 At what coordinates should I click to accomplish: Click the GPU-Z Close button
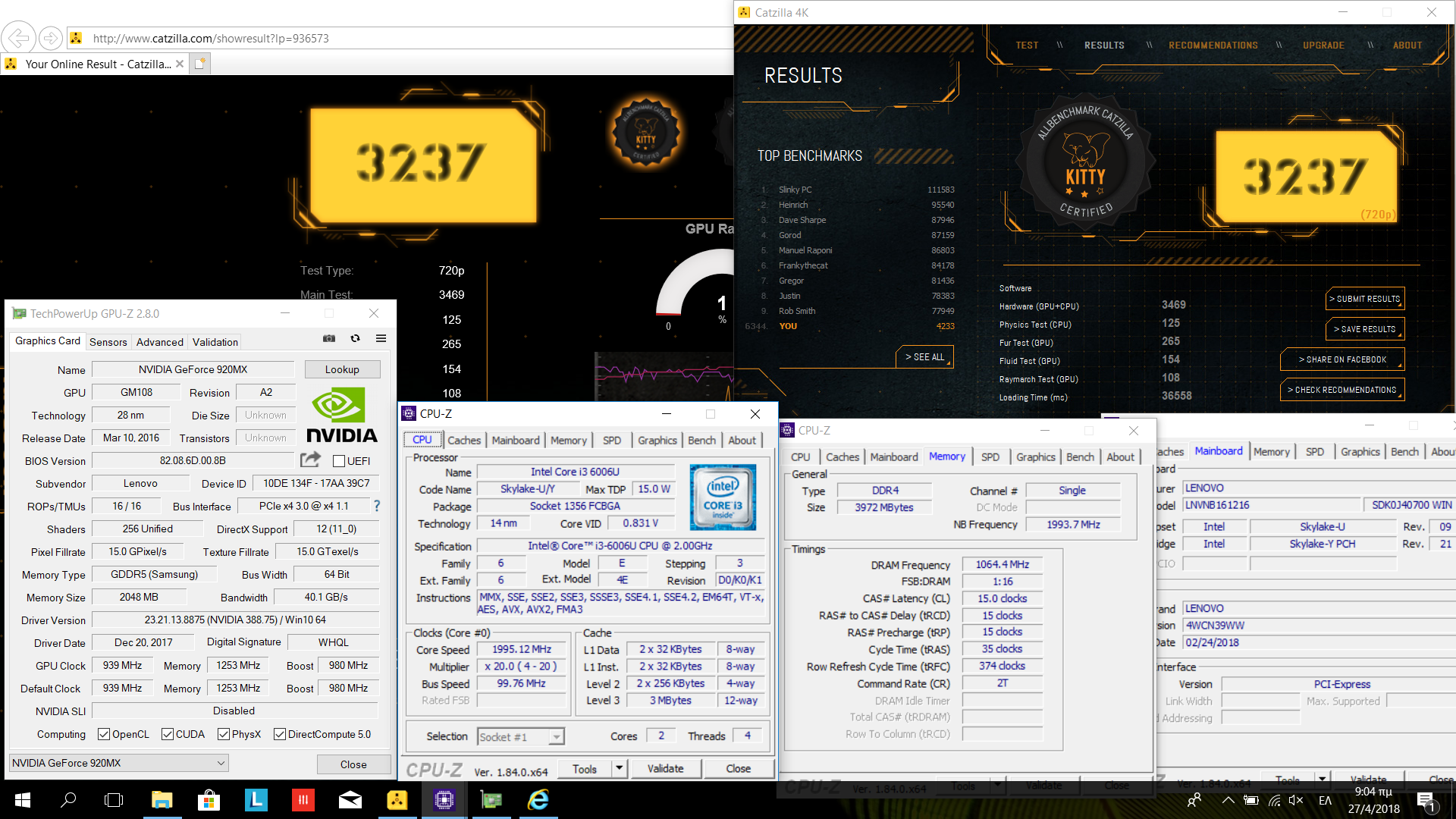(x=353, y=764)
